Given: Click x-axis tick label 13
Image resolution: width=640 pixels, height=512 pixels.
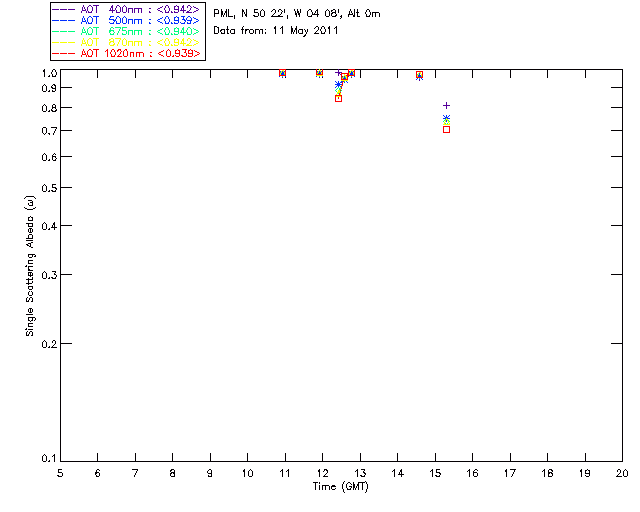Looking at the screenshot, I should click(360, 473).
